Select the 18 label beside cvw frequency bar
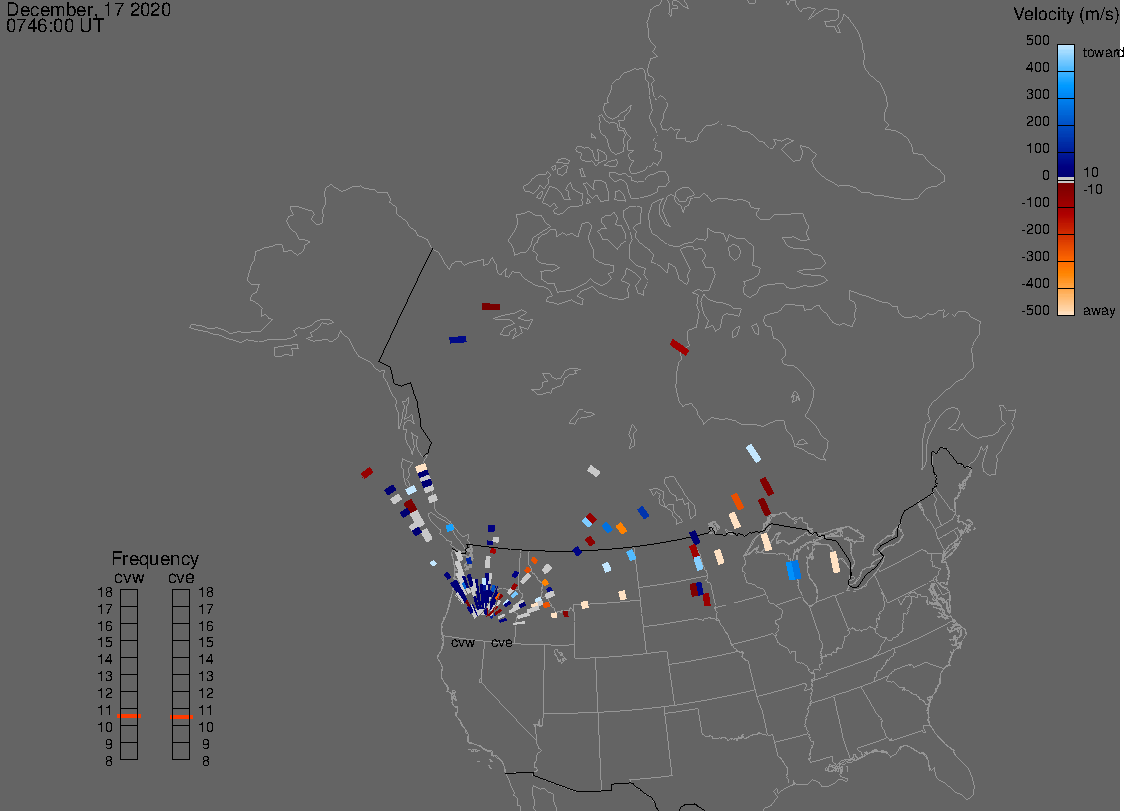 pyautogui.click(x=105, y=593)
